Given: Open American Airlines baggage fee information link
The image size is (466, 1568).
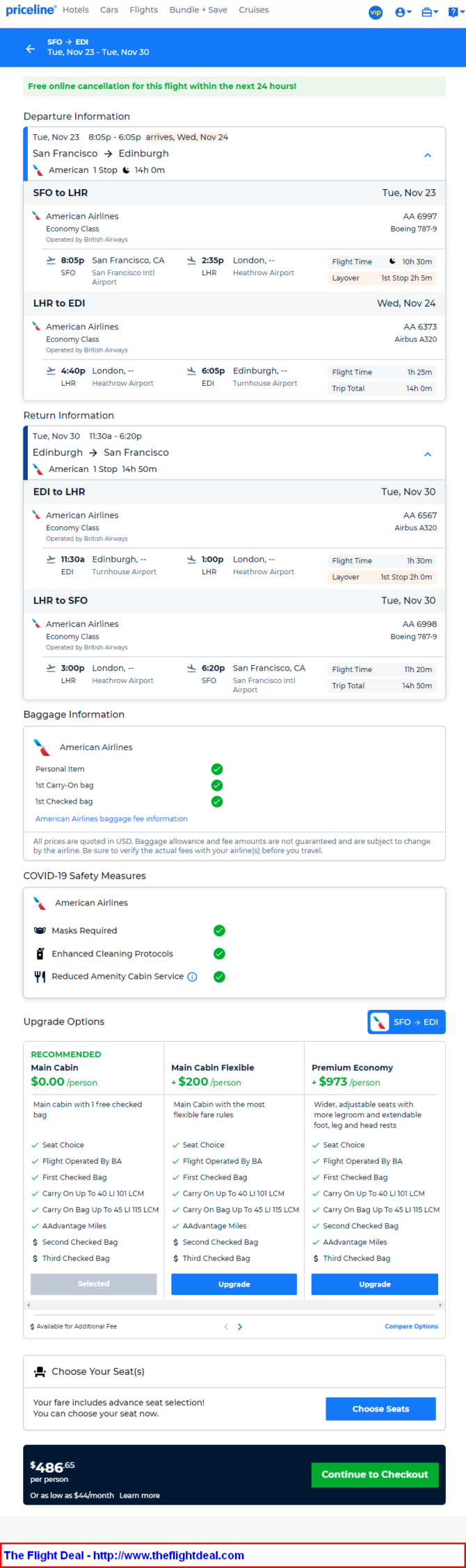Looking at the screenshot, I should [x=111, y=819].
